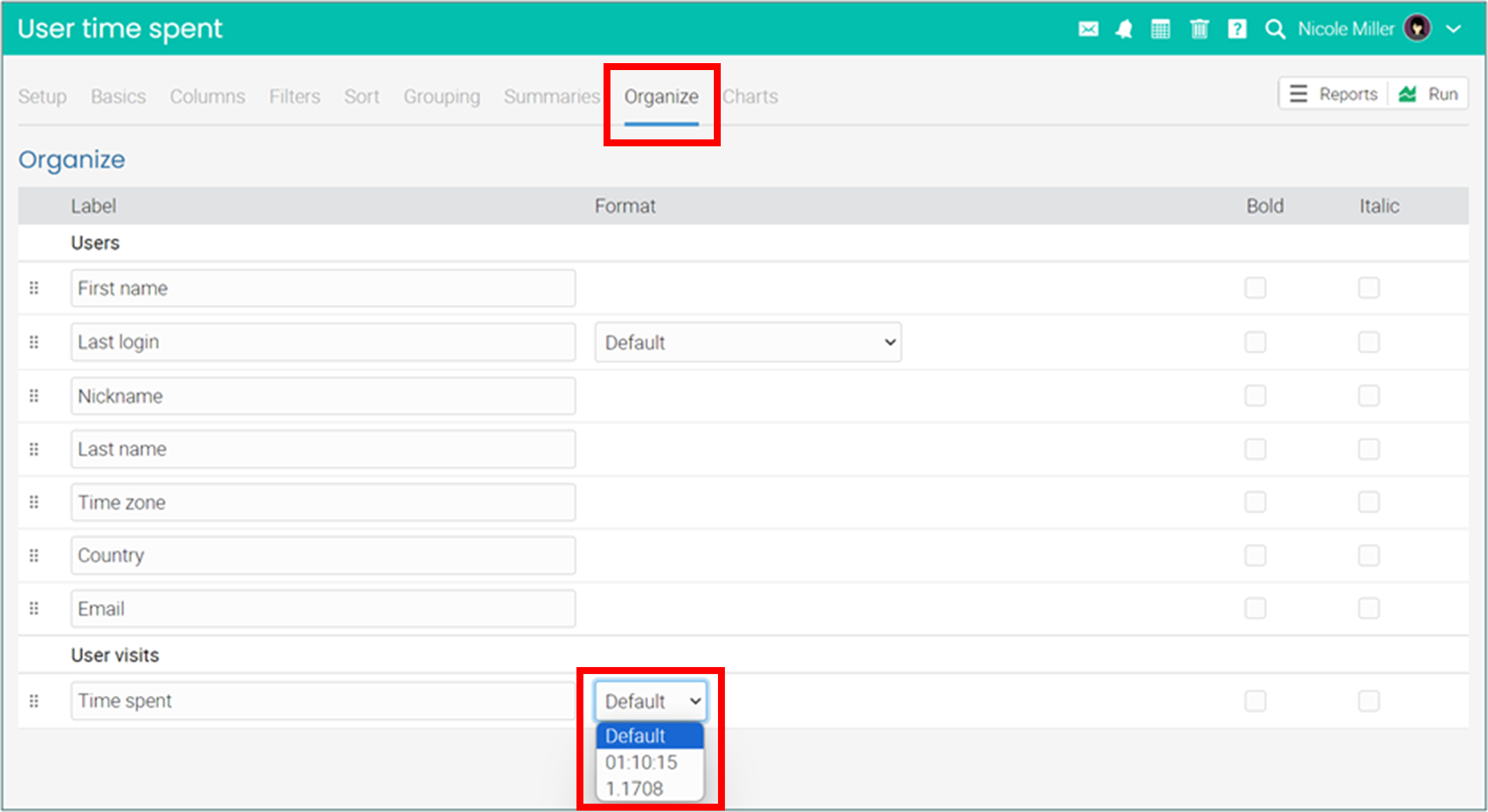Open Last login format dropdown
This screenshot has width=1488, height=812.
point(747,342)
